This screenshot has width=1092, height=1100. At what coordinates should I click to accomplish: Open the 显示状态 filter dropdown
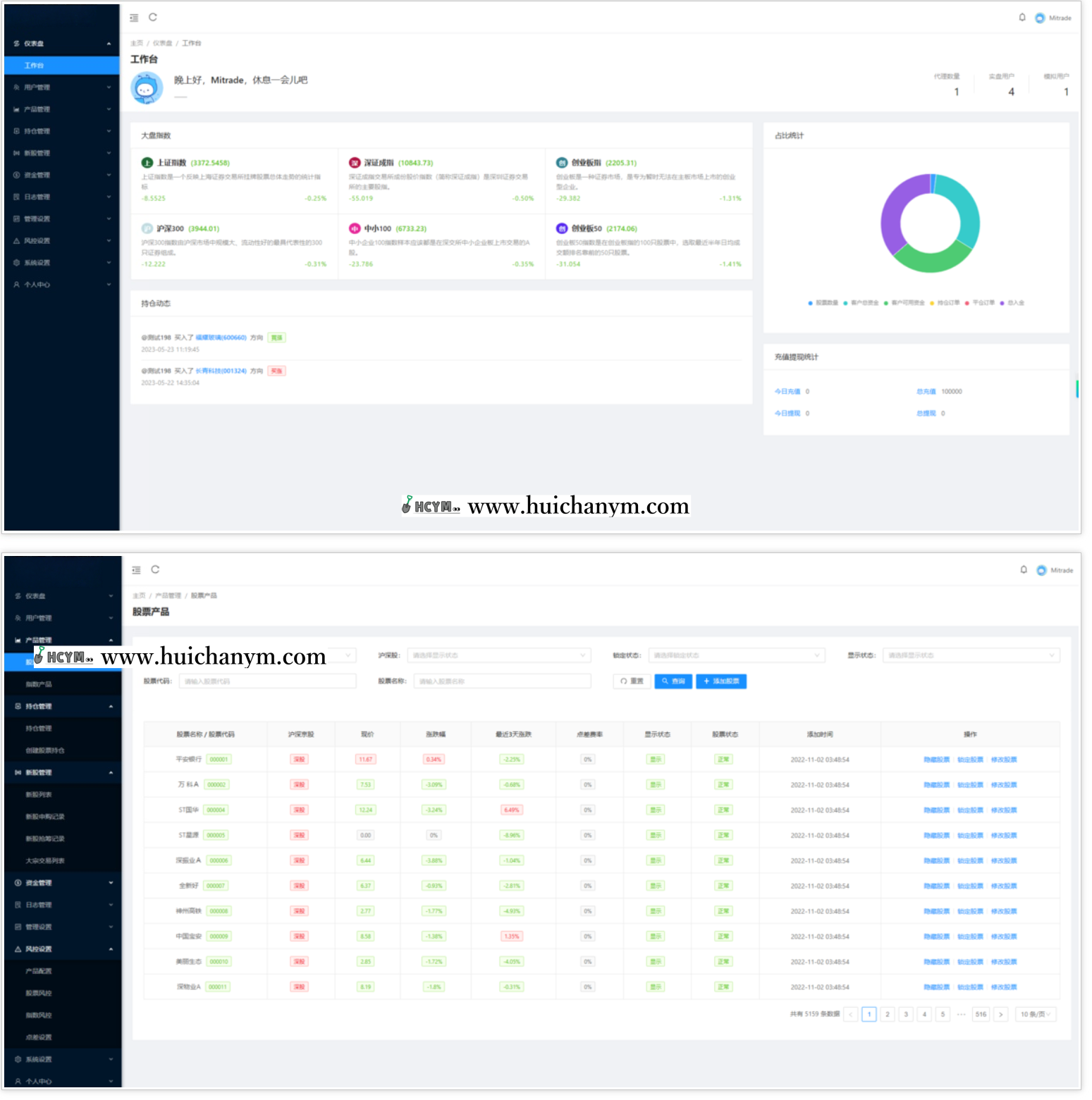[x=971, y=655]
